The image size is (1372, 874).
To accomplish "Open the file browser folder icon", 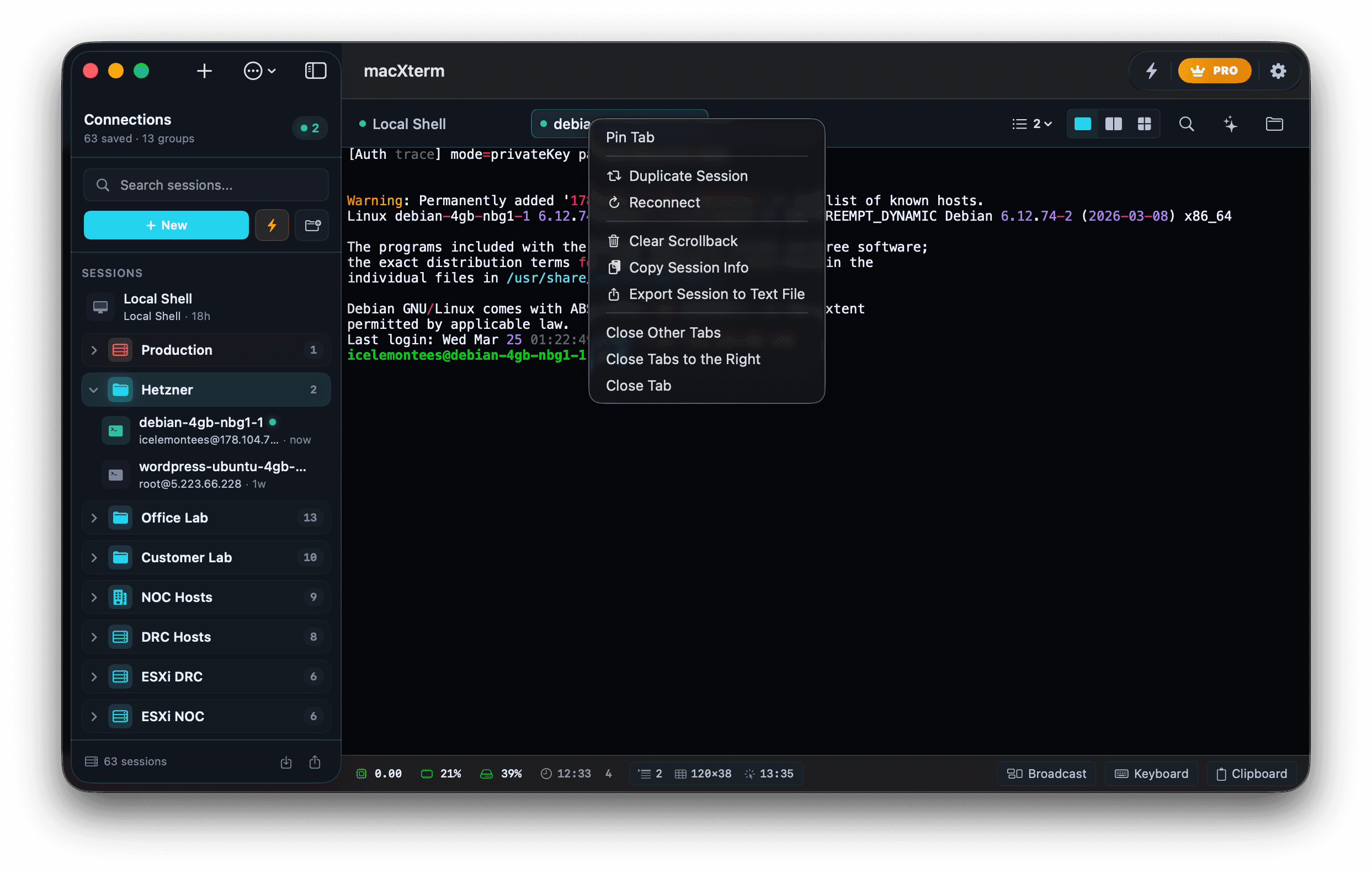I will click(x=1274, y=124).
